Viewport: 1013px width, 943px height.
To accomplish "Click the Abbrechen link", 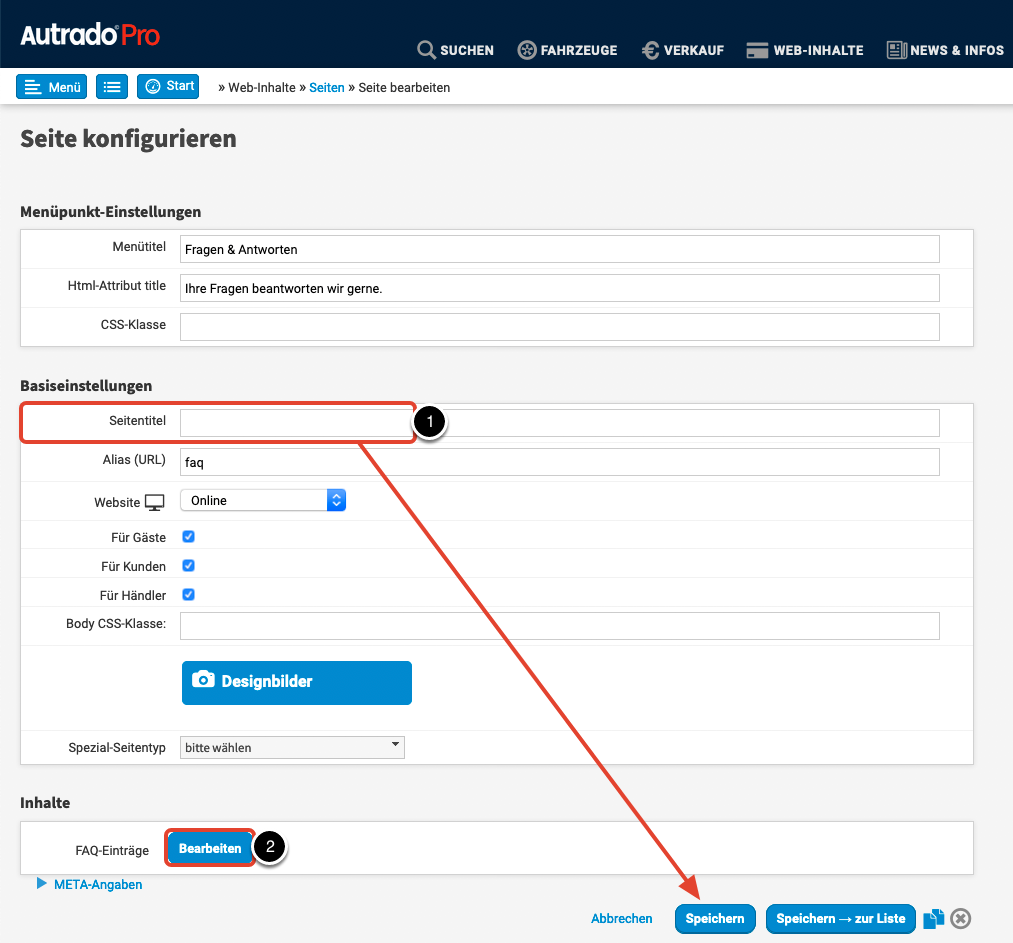I will tap(621, 919).
